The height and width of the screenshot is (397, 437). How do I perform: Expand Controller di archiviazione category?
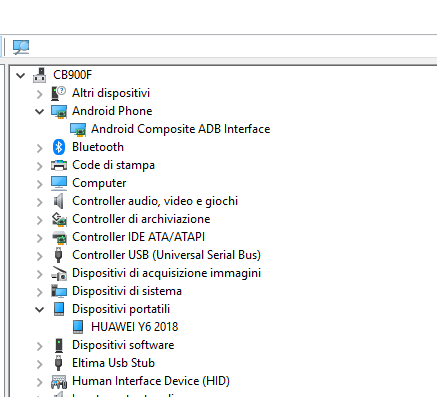[40, 220]
